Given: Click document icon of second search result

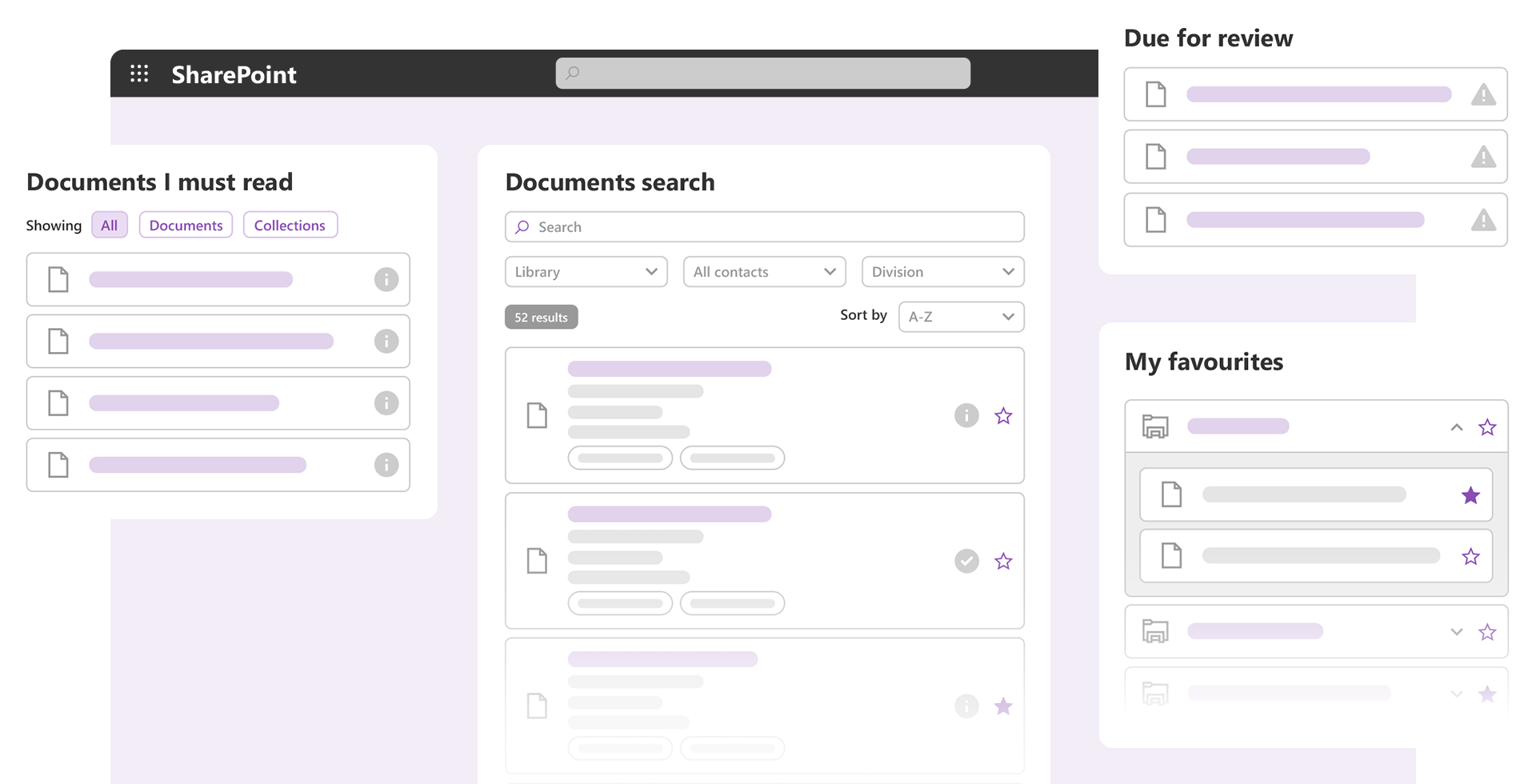Looking at the screenshot, I should coord(537,561).
